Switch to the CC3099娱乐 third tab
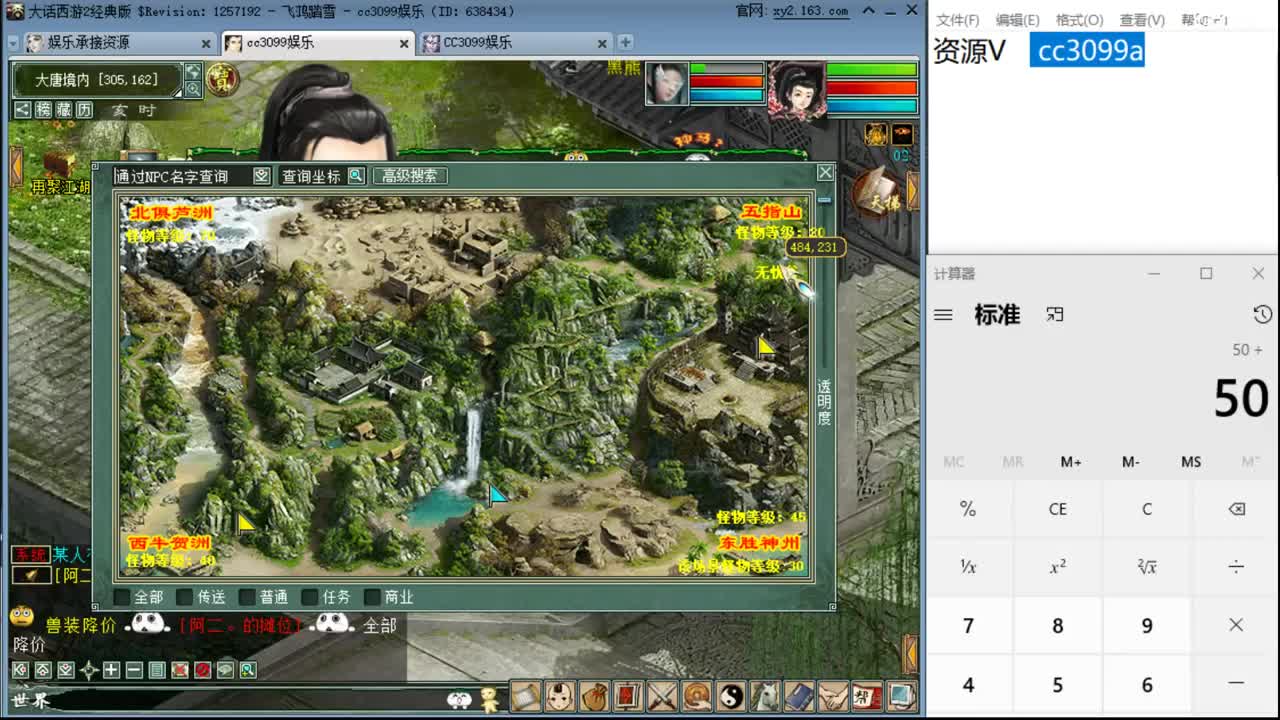Image resolution: width=1280 pixels, height=720 pixels. coord(515,43)
